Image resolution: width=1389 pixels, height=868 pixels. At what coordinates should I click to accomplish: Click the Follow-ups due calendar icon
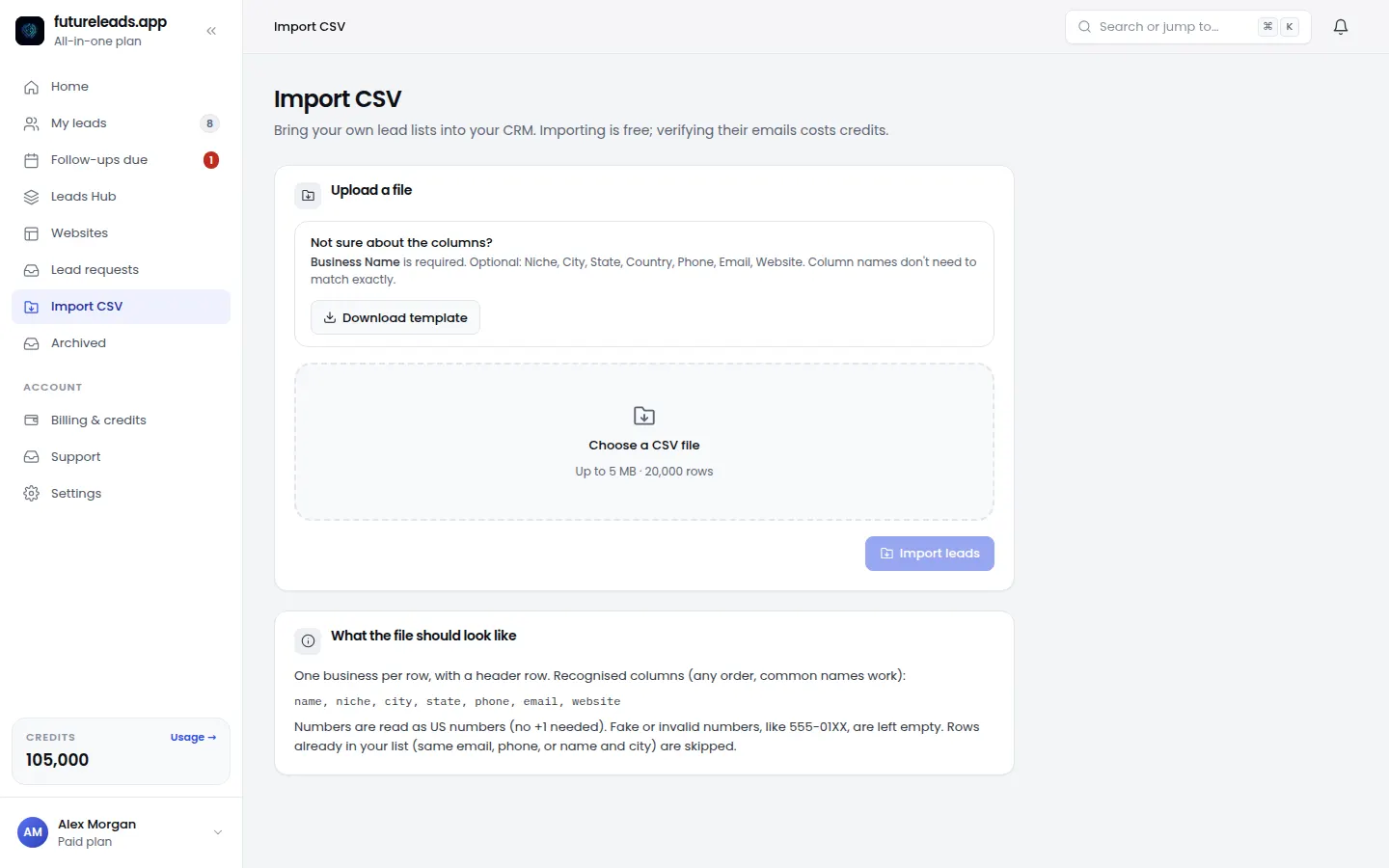point(32,160)
